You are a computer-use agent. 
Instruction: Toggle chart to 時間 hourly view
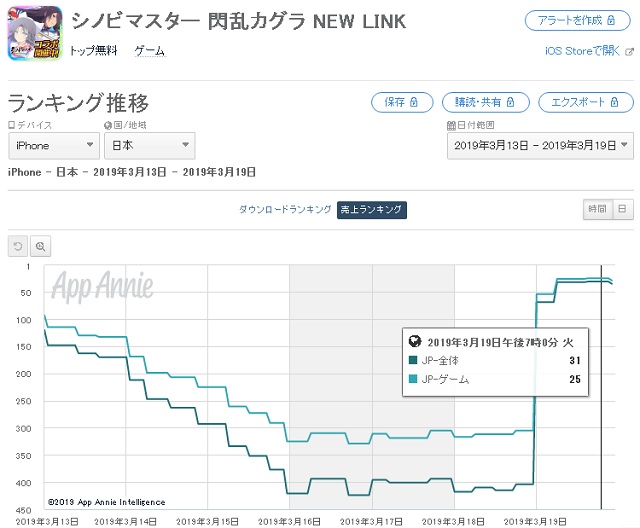597,209
